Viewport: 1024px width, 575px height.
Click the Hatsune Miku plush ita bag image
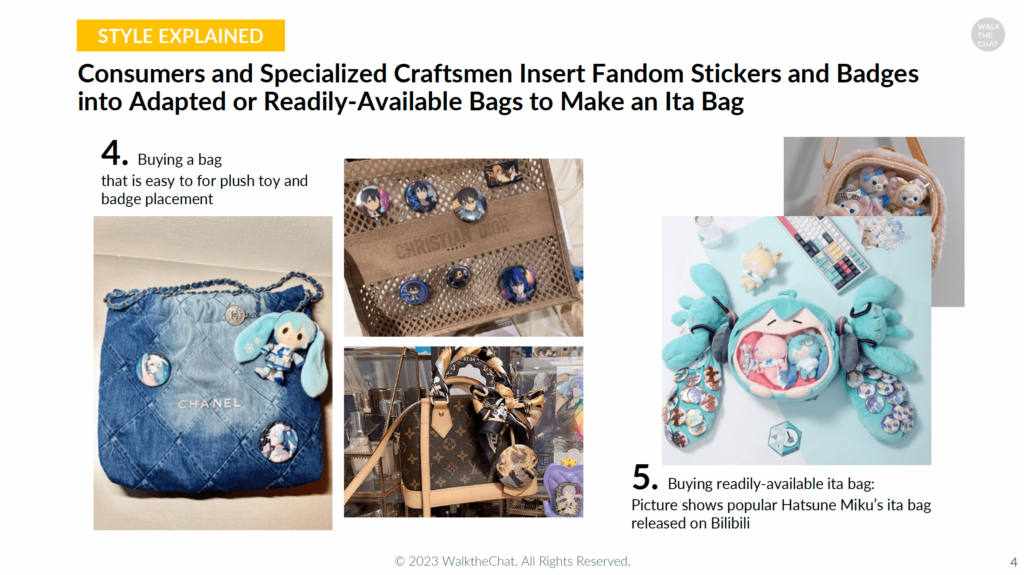796,340
